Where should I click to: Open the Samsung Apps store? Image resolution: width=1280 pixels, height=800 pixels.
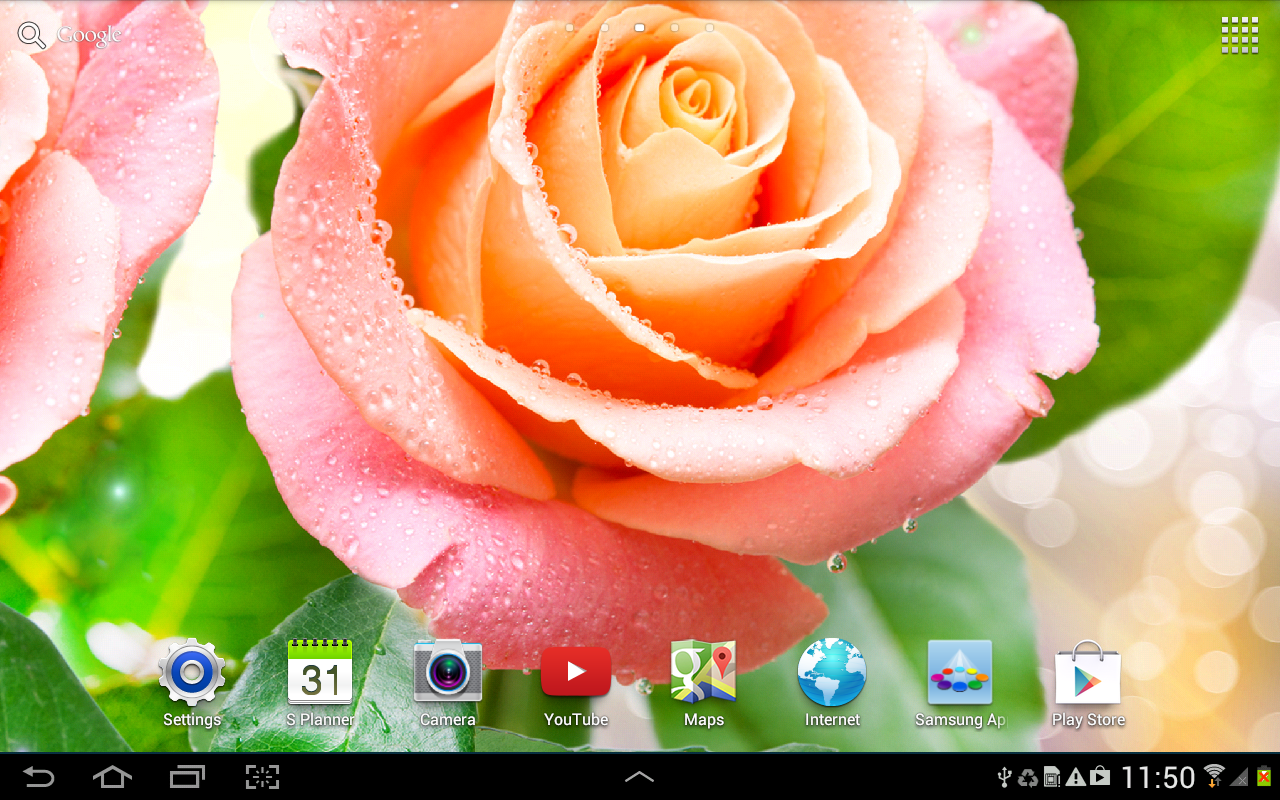960,682
